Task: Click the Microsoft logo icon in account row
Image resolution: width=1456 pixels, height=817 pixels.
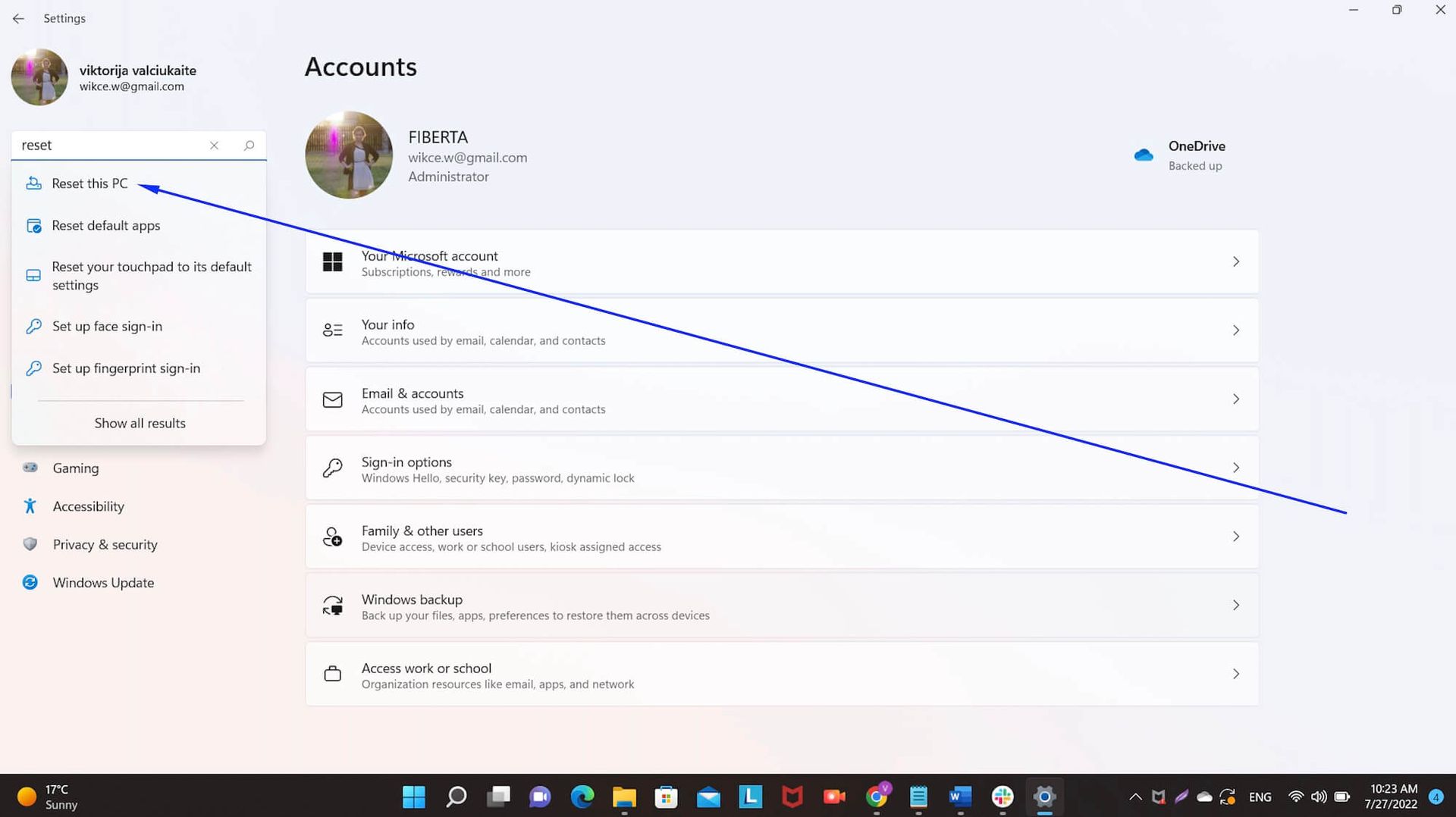Action: click(333, 262)
